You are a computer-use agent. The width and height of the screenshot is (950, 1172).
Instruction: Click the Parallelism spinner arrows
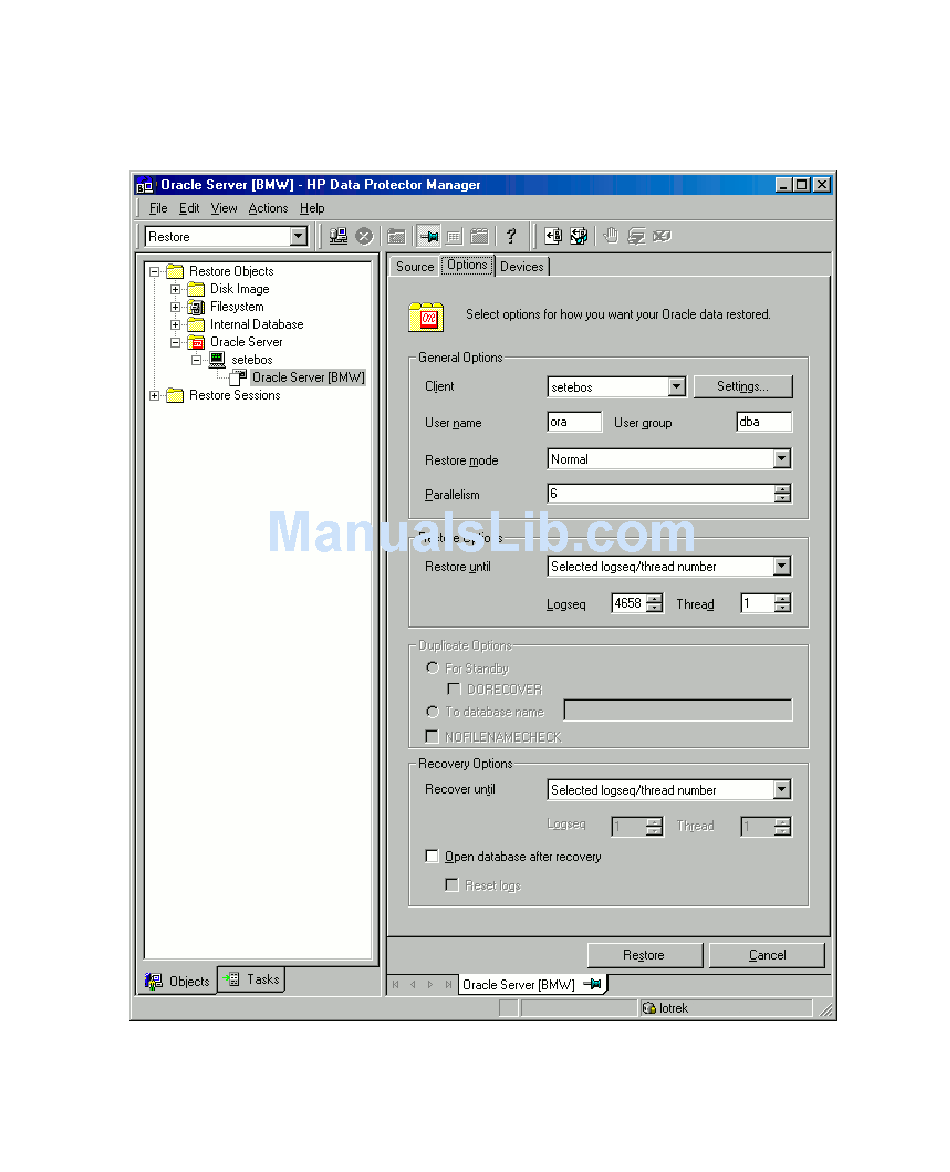point(782,493)
